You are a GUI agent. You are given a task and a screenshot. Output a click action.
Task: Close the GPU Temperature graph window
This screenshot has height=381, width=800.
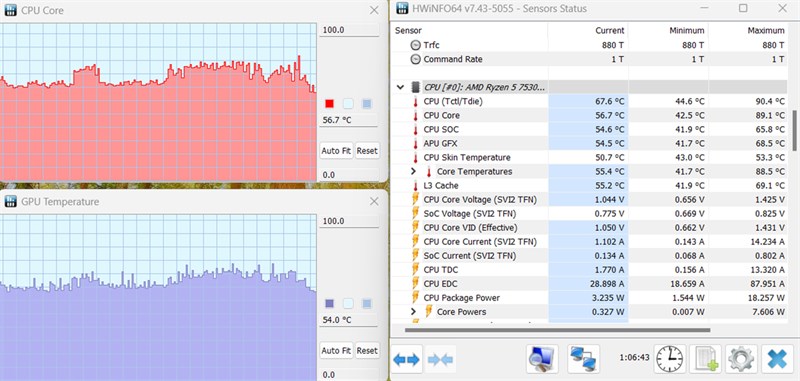coord(374,201)
